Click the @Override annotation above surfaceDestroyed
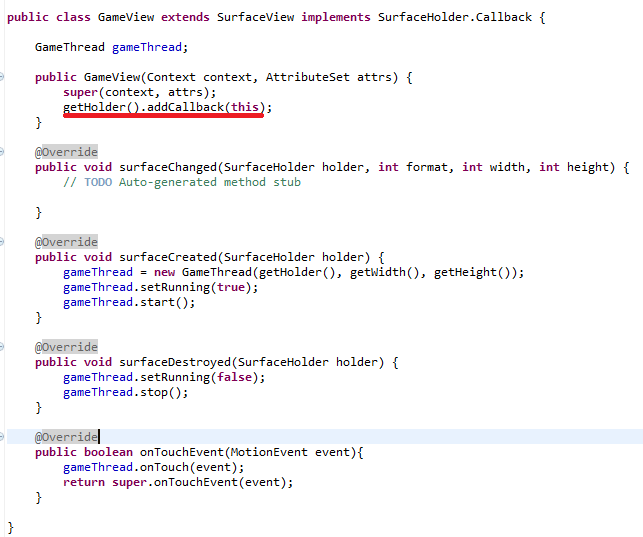The height and width of the screenshot is (537, 643). (66, 347)
